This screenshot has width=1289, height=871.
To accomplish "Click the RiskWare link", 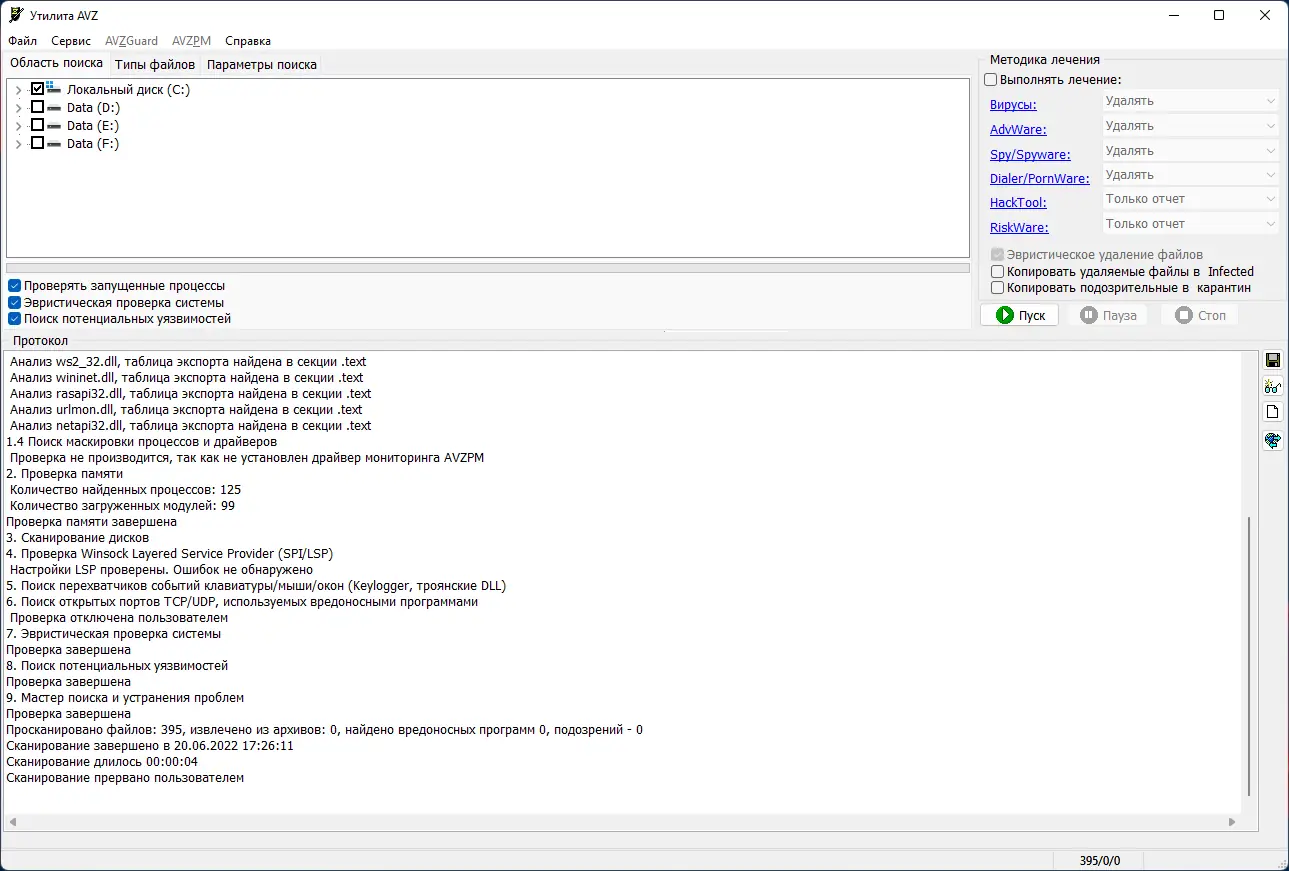I will tap(1019, 227).
